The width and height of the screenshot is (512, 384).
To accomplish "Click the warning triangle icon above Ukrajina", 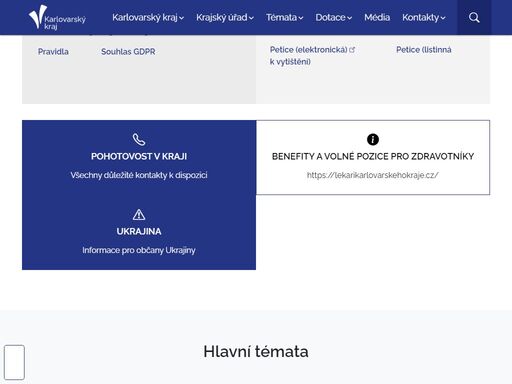I will coord(139,215).
